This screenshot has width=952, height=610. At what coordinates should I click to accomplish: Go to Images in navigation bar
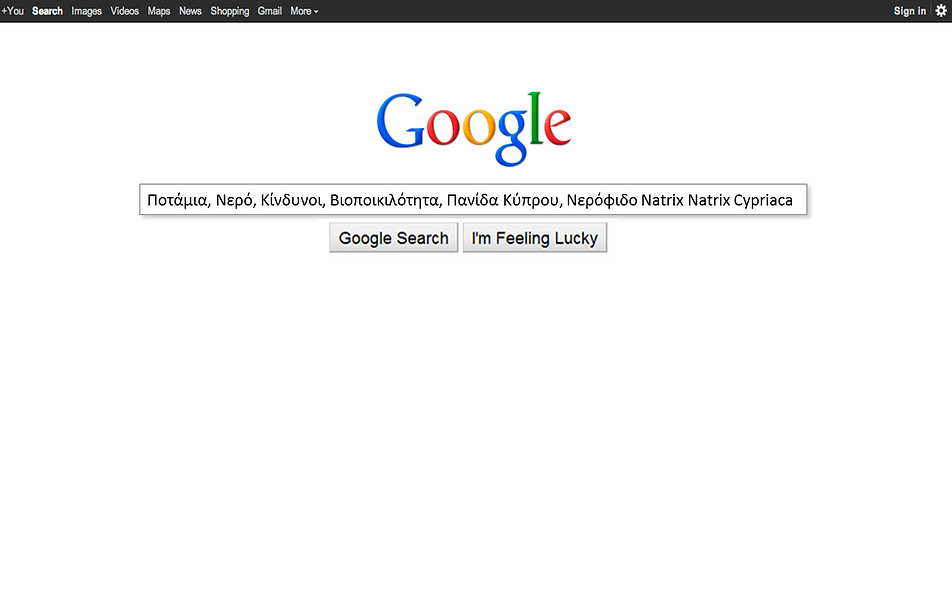click(86, 11)
